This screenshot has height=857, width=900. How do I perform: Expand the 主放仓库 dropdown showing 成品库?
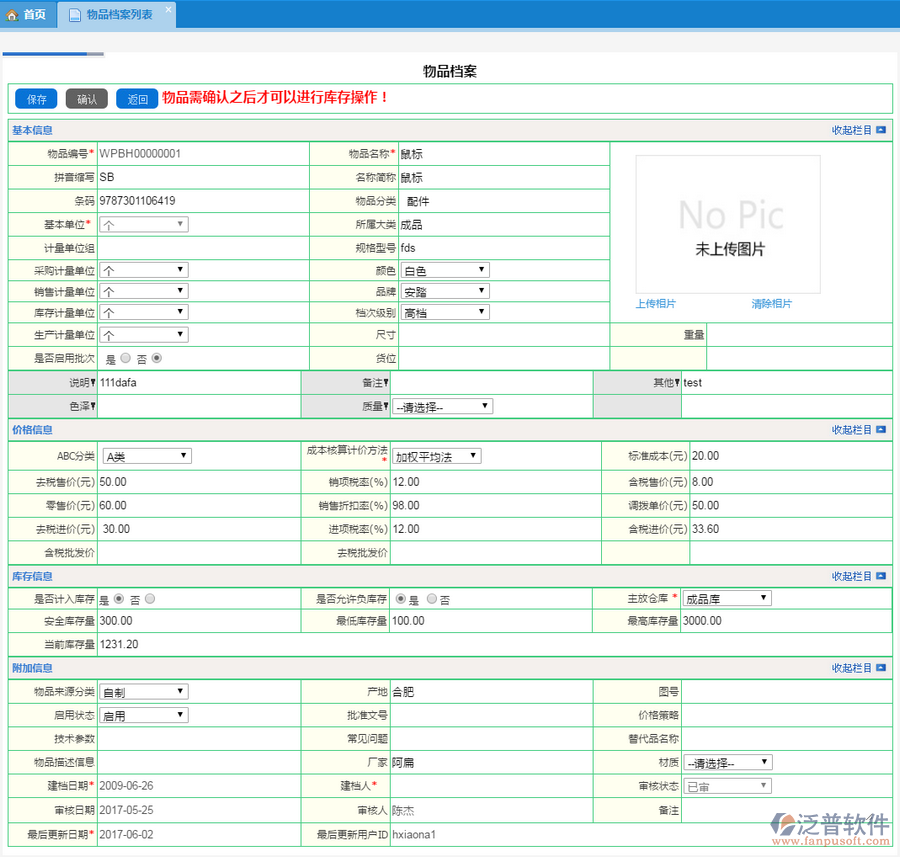click(726, 598)
